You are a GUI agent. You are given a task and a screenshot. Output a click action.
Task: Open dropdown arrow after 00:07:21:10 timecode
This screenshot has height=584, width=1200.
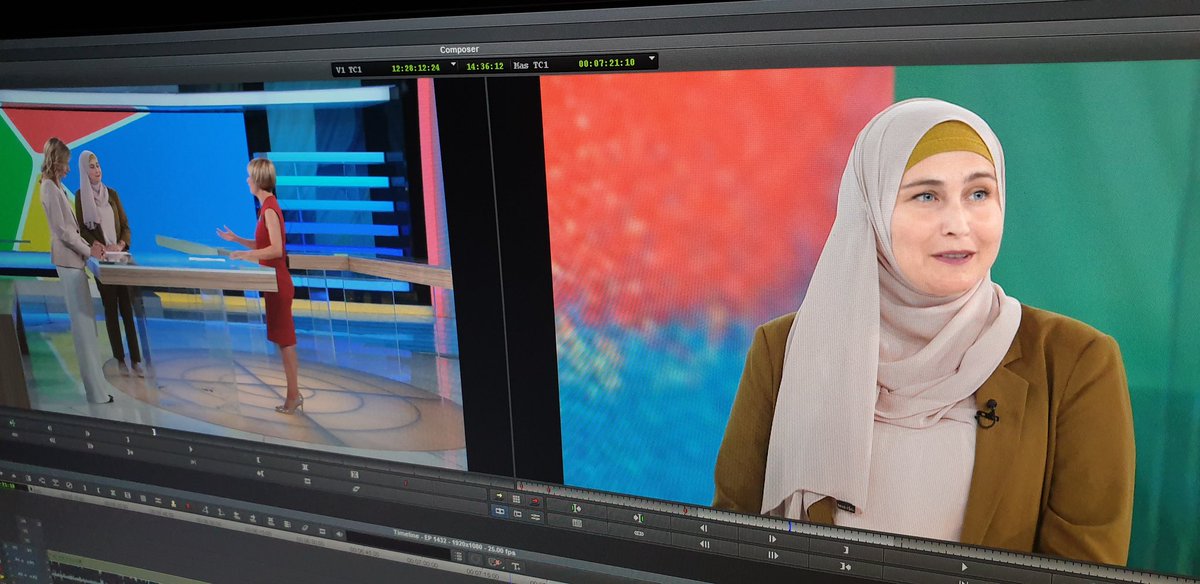[652, 58]
